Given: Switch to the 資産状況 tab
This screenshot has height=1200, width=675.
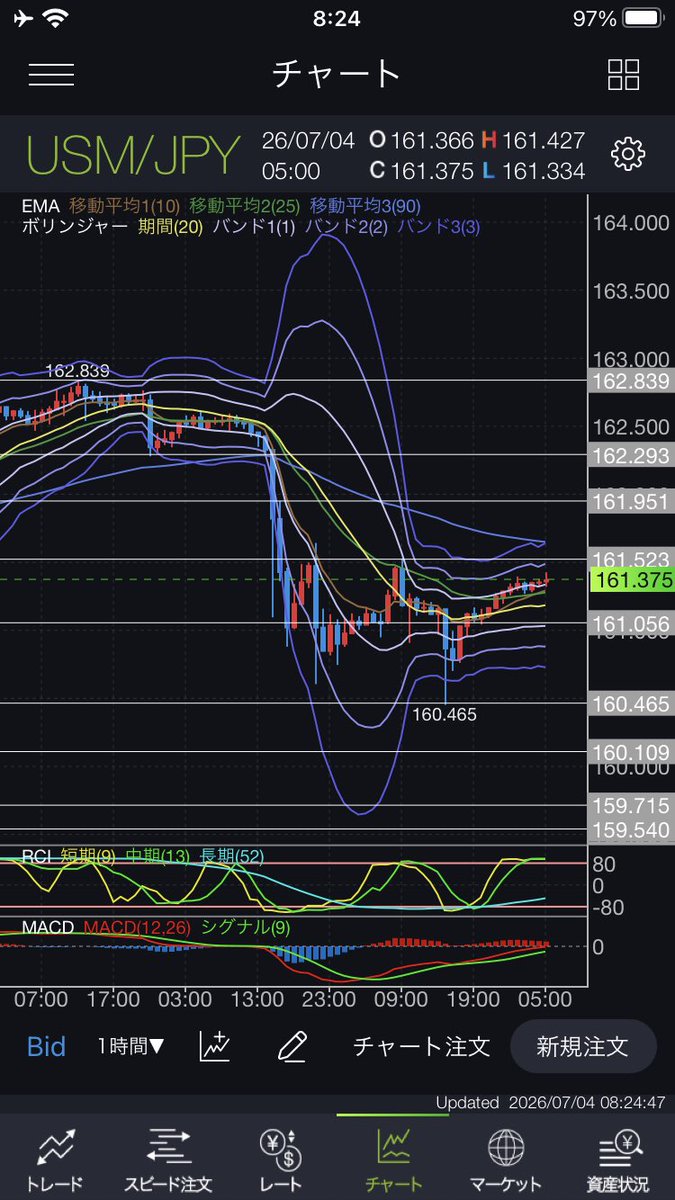Looking at the screenshot, I should click(x=618, y=1160).
